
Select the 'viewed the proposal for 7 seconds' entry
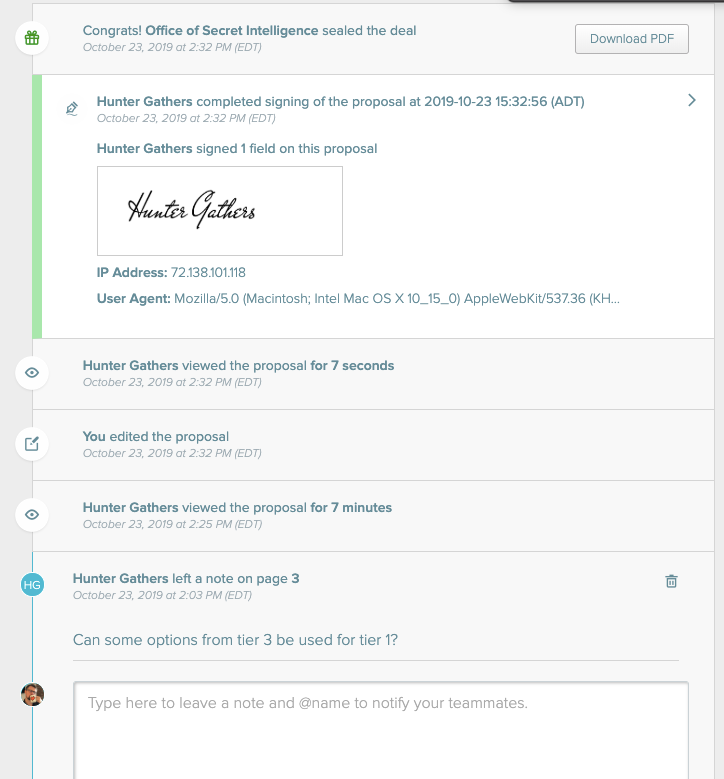coord(373,374)
